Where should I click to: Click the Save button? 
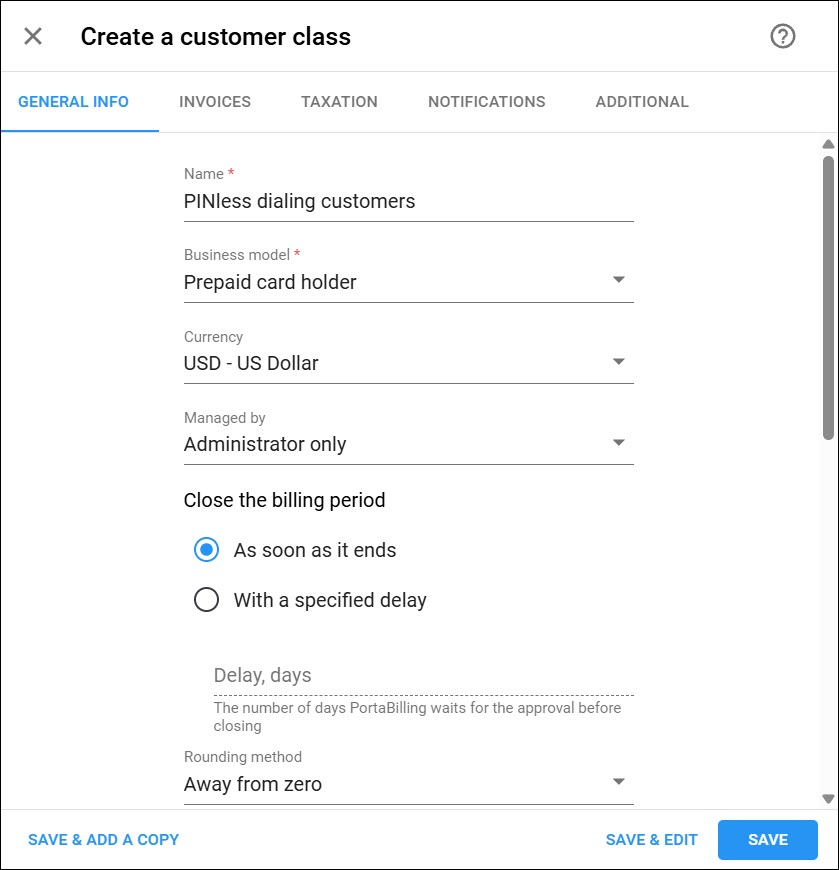(767, 839)
